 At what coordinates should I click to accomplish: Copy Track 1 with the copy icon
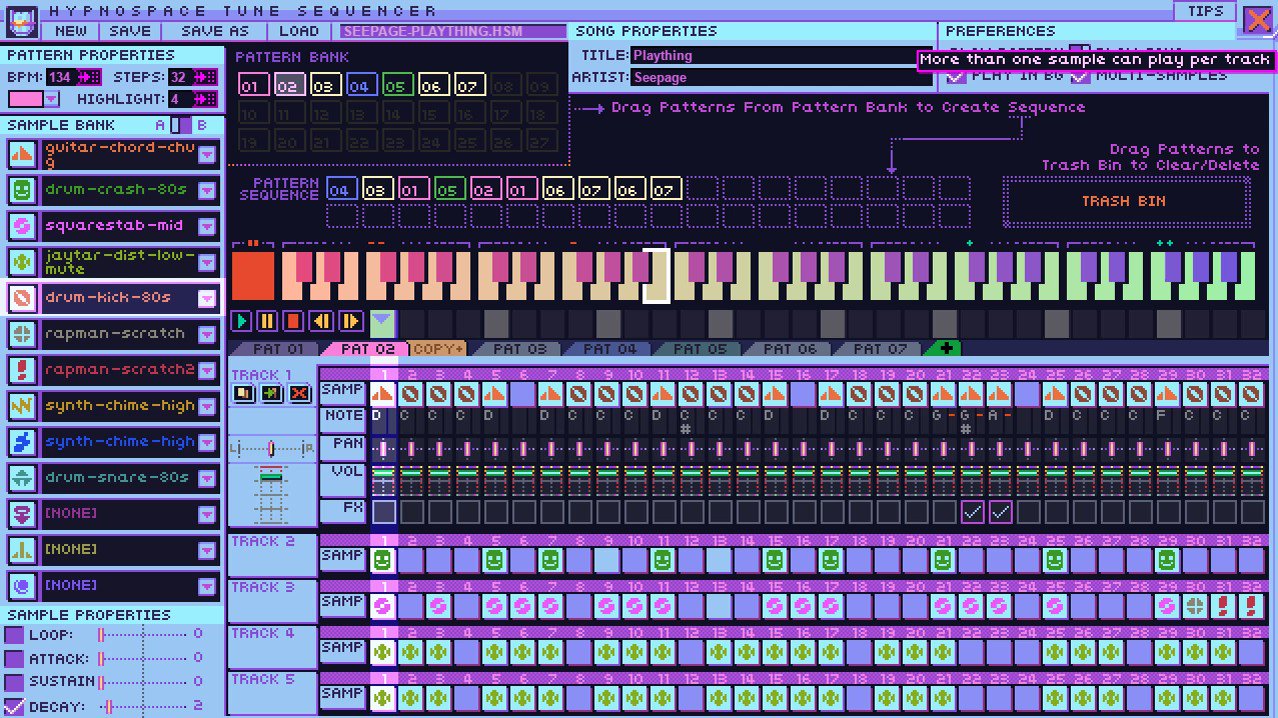coord(243,394)
